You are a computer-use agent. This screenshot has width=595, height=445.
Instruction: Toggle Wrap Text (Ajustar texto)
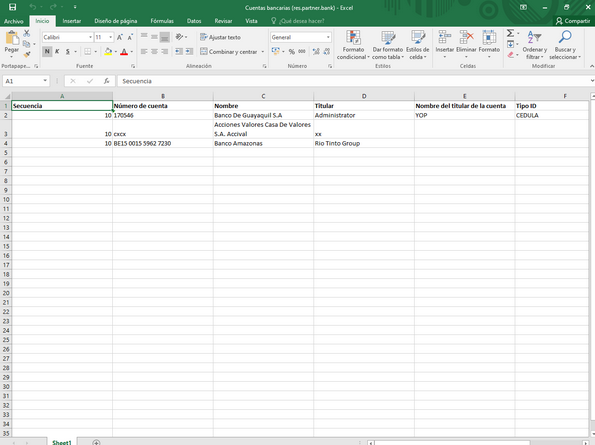click(x=220, y=37)
